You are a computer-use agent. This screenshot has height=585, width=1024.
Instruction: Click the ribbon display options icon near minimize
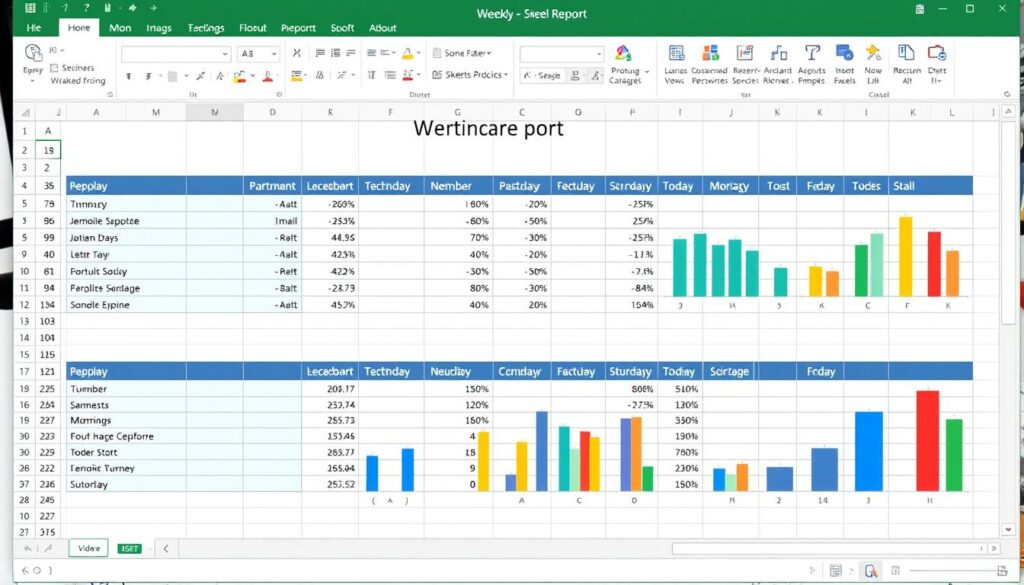tap(920, 9)
